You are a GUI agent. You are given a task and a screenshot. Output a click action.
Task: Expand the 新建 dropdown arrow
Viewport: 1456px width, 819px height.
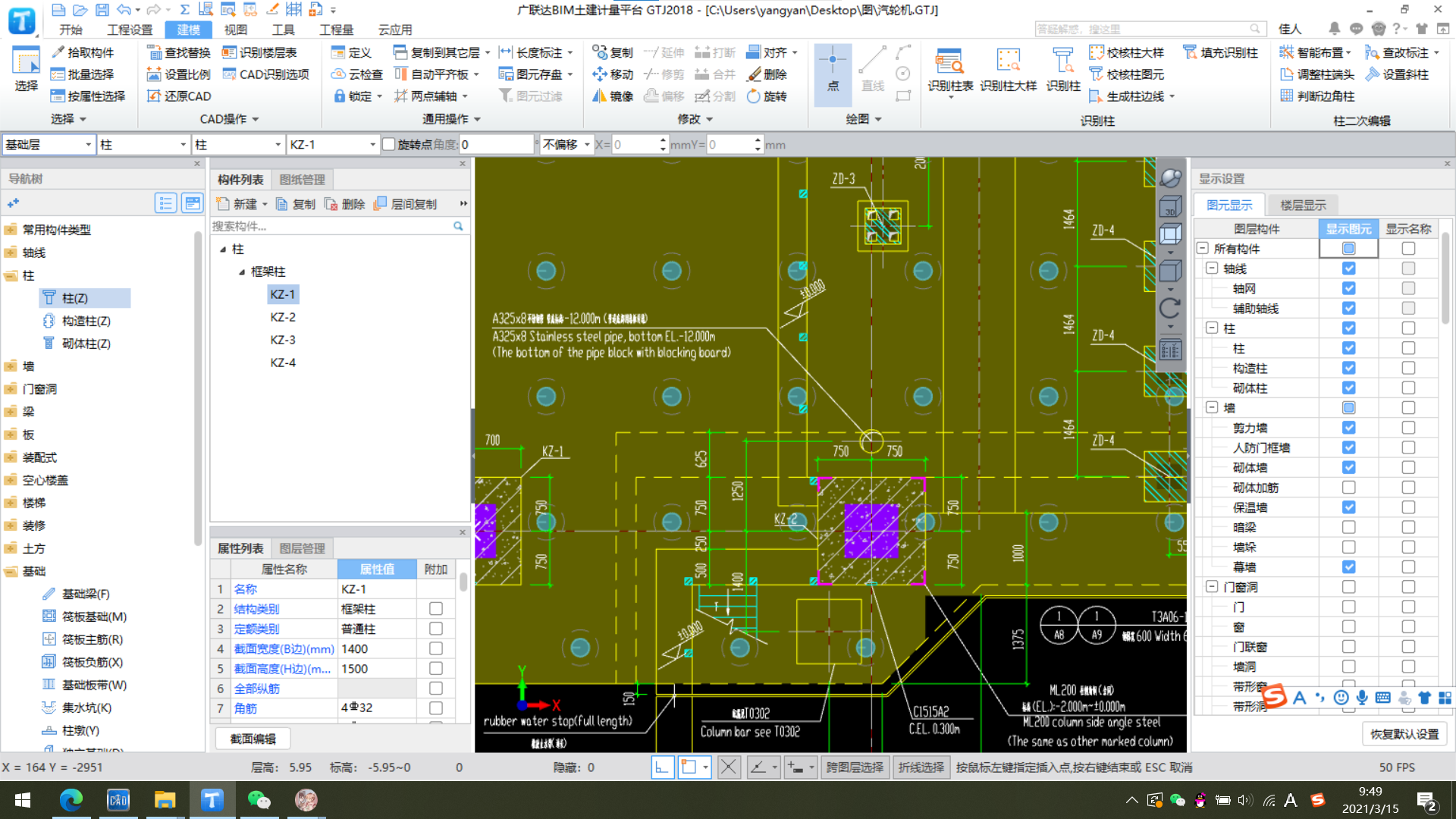pos(265,204)
